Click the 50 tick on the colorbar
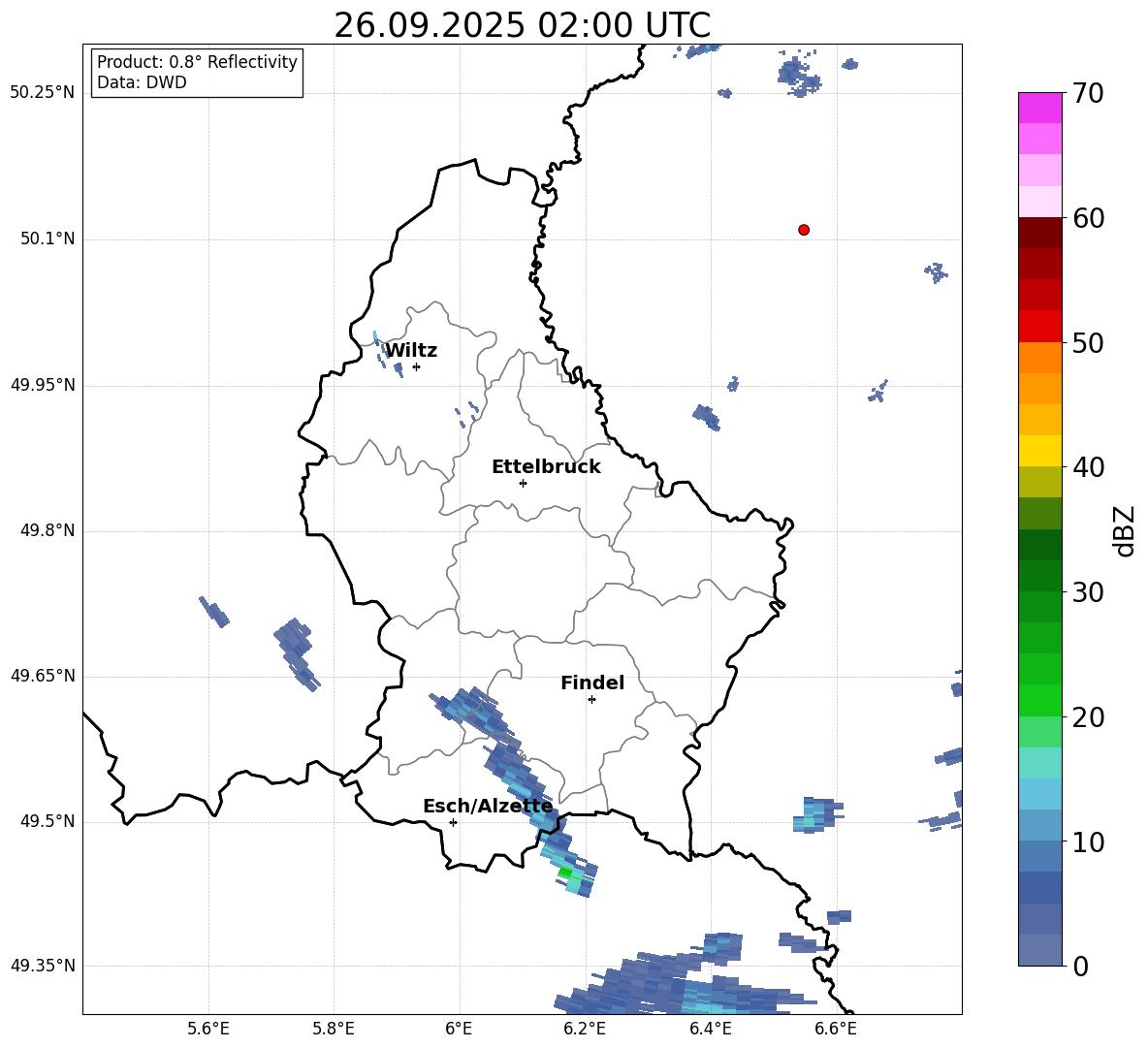 coord(1088,342)
